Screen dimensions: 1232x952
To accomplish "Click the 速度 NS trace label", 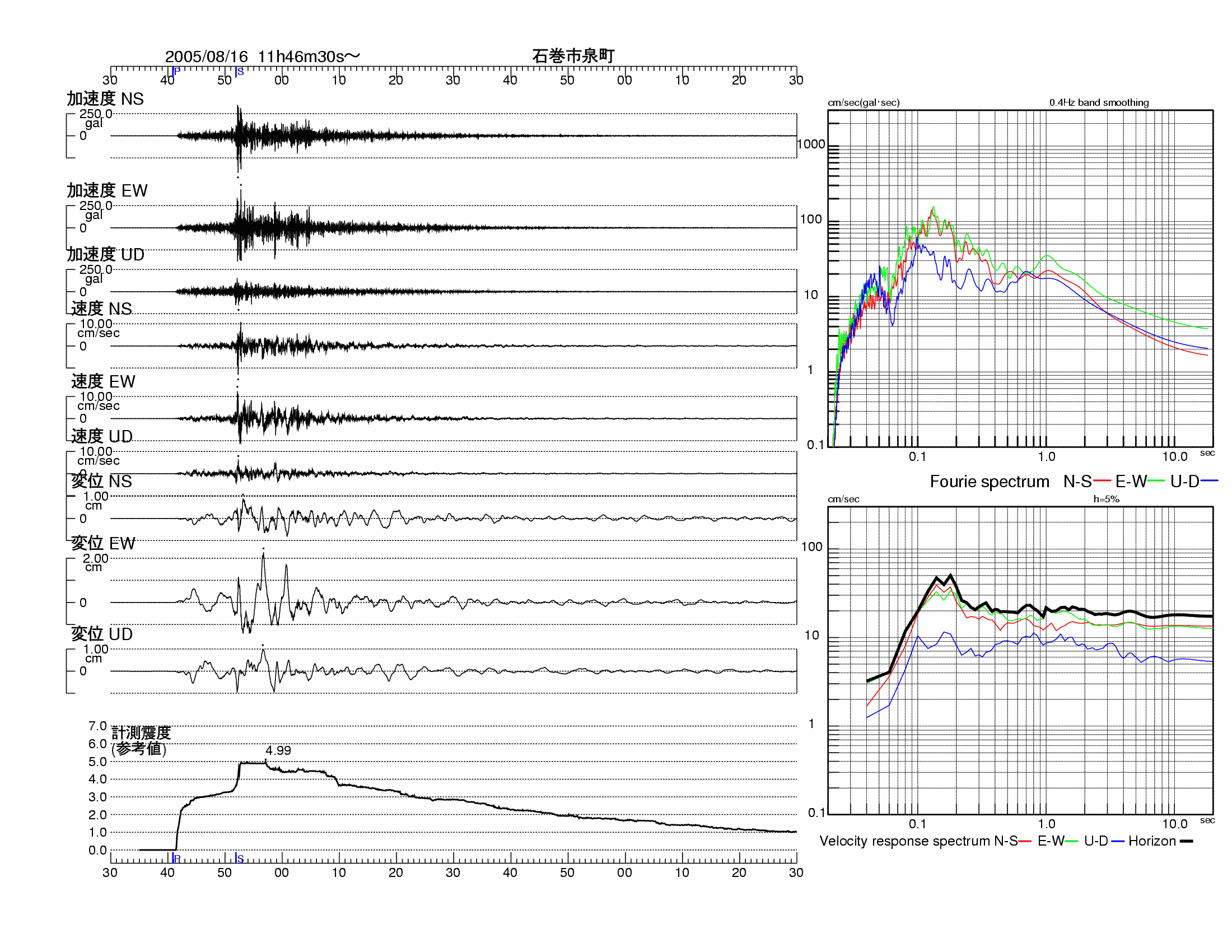I will (101, 309).
